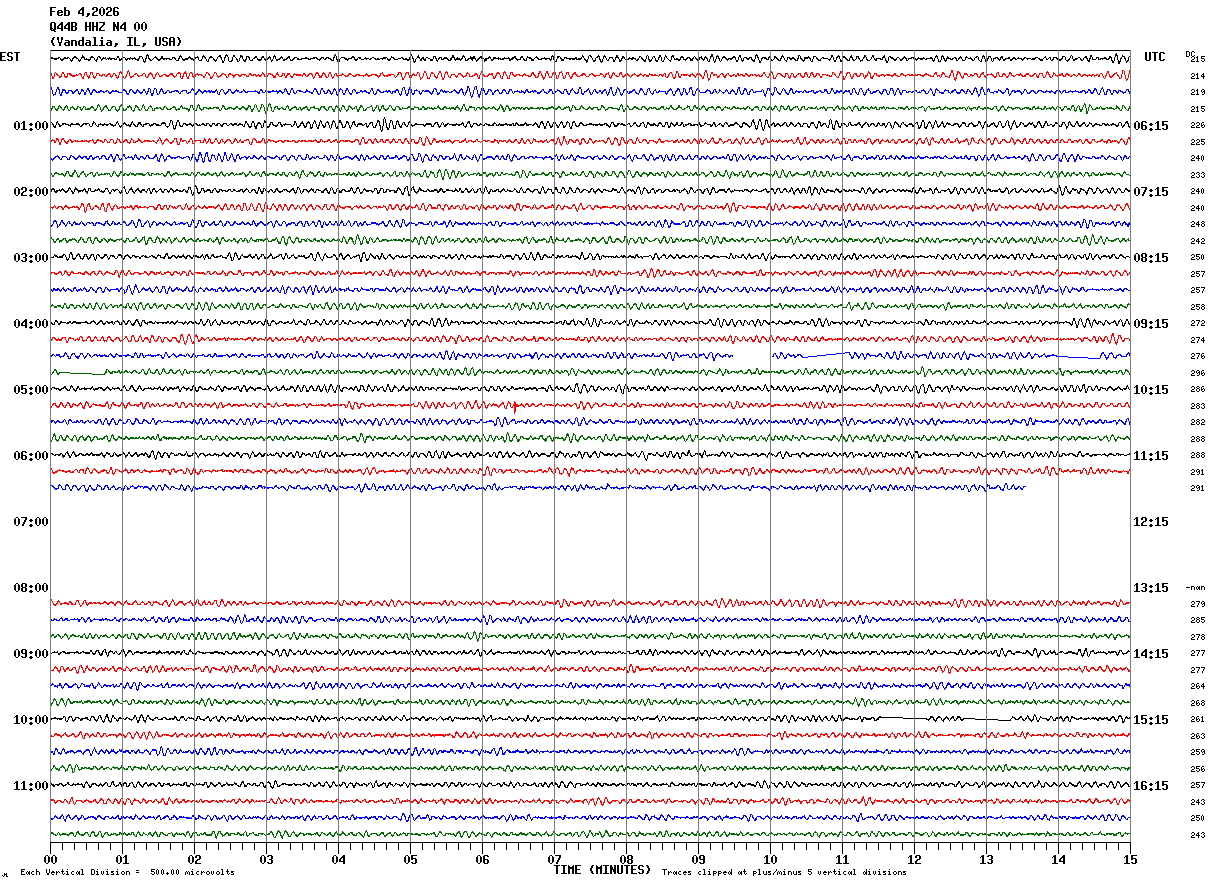Click the DC offset value "233"
Image resolution: width=1210 pixels, height=886 pixels.
click(x=1197, y=175)
